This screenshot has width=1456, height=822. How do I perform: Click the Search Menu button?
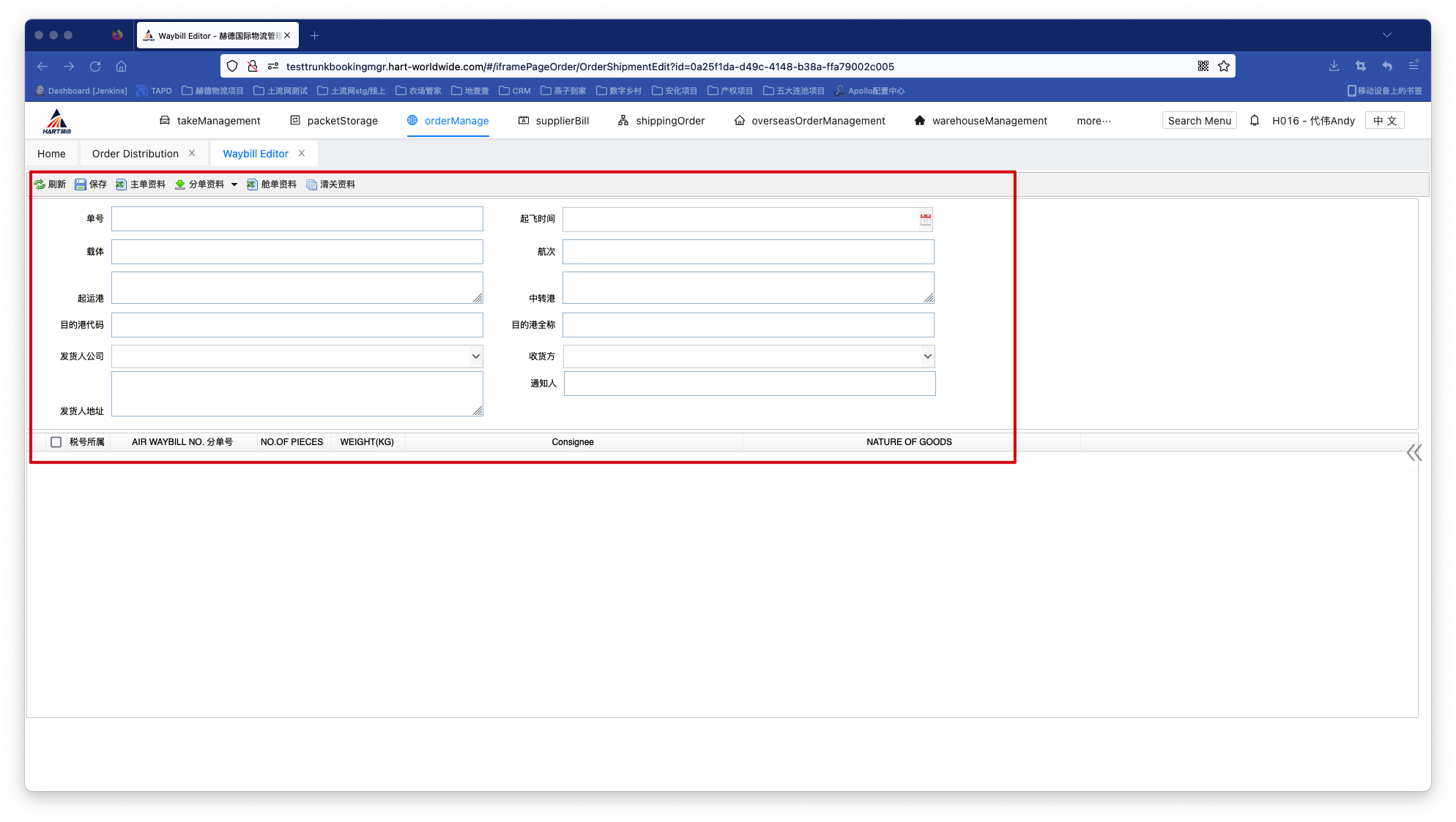coord(1199,121)
